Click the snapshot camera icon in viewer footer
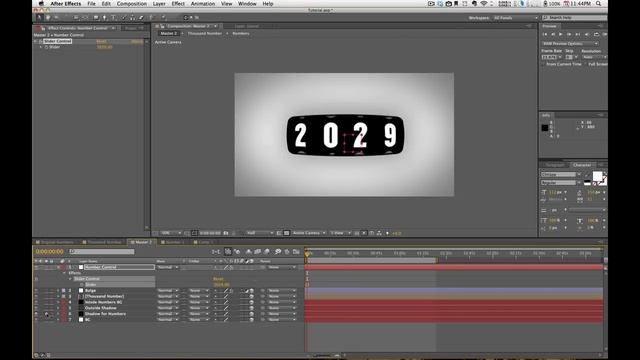 click(226, 233)
